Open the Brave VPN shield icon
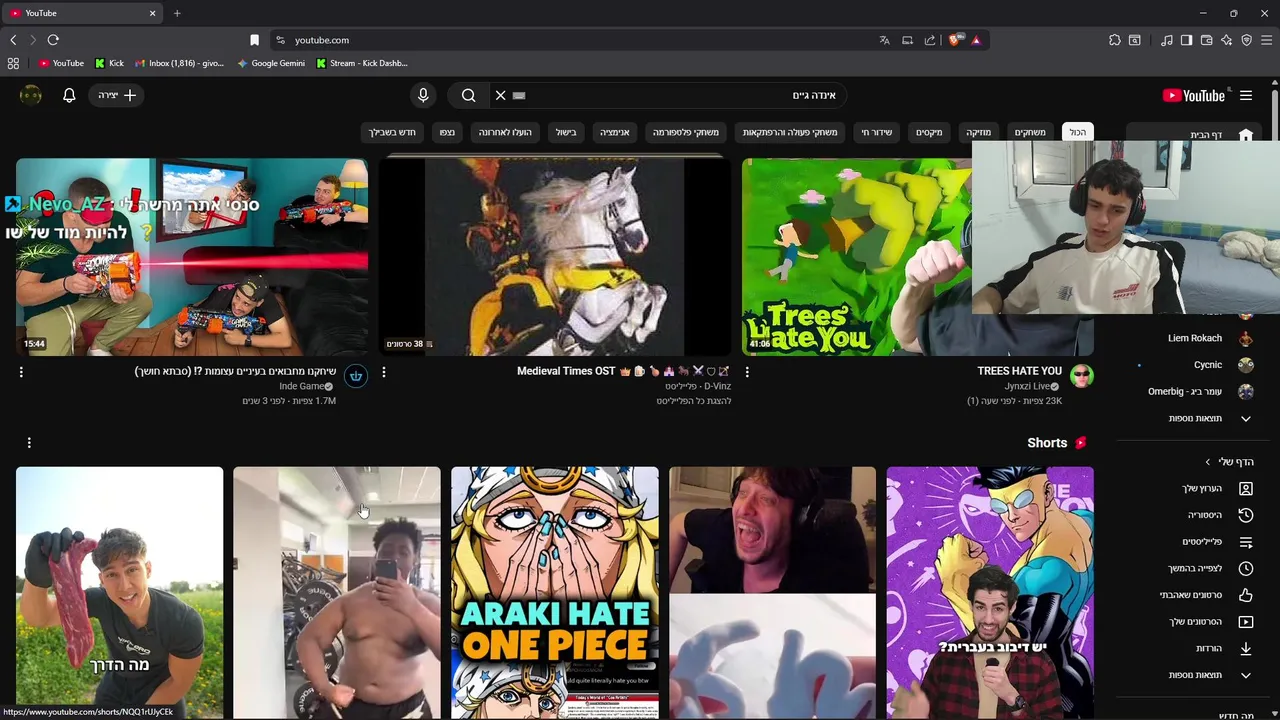This screenshot has width=1280, height=720. pos(1247,40)
